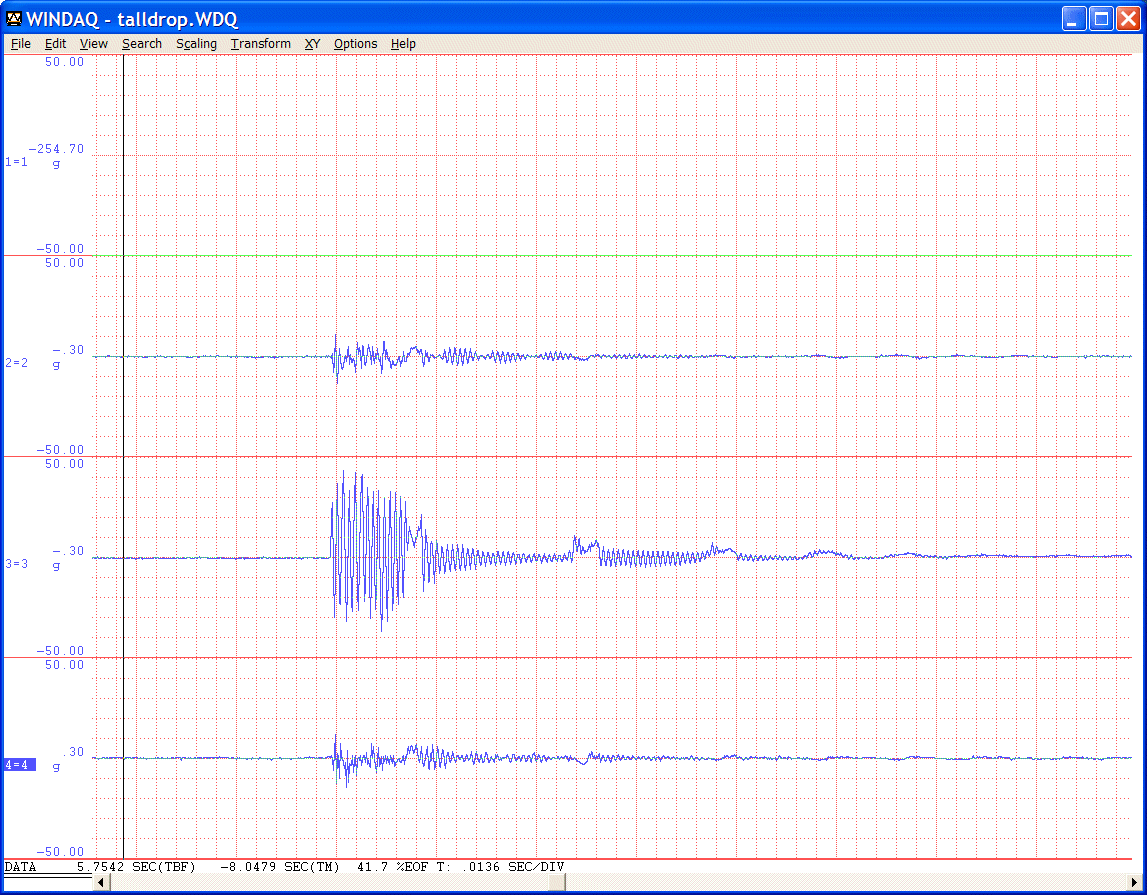
Task: Open the Edit menu
Action: click(x=55, y=44)
